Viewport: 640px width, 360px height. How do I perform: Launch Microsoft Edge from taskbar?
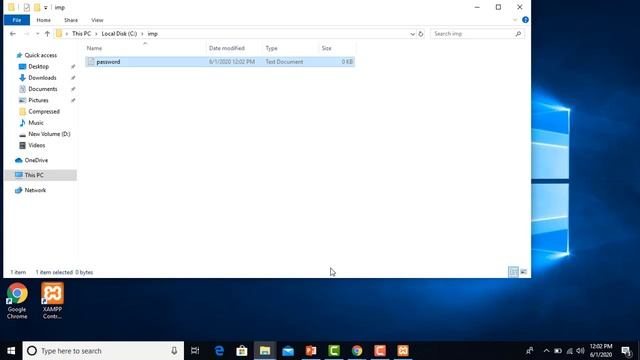point(219,351)
